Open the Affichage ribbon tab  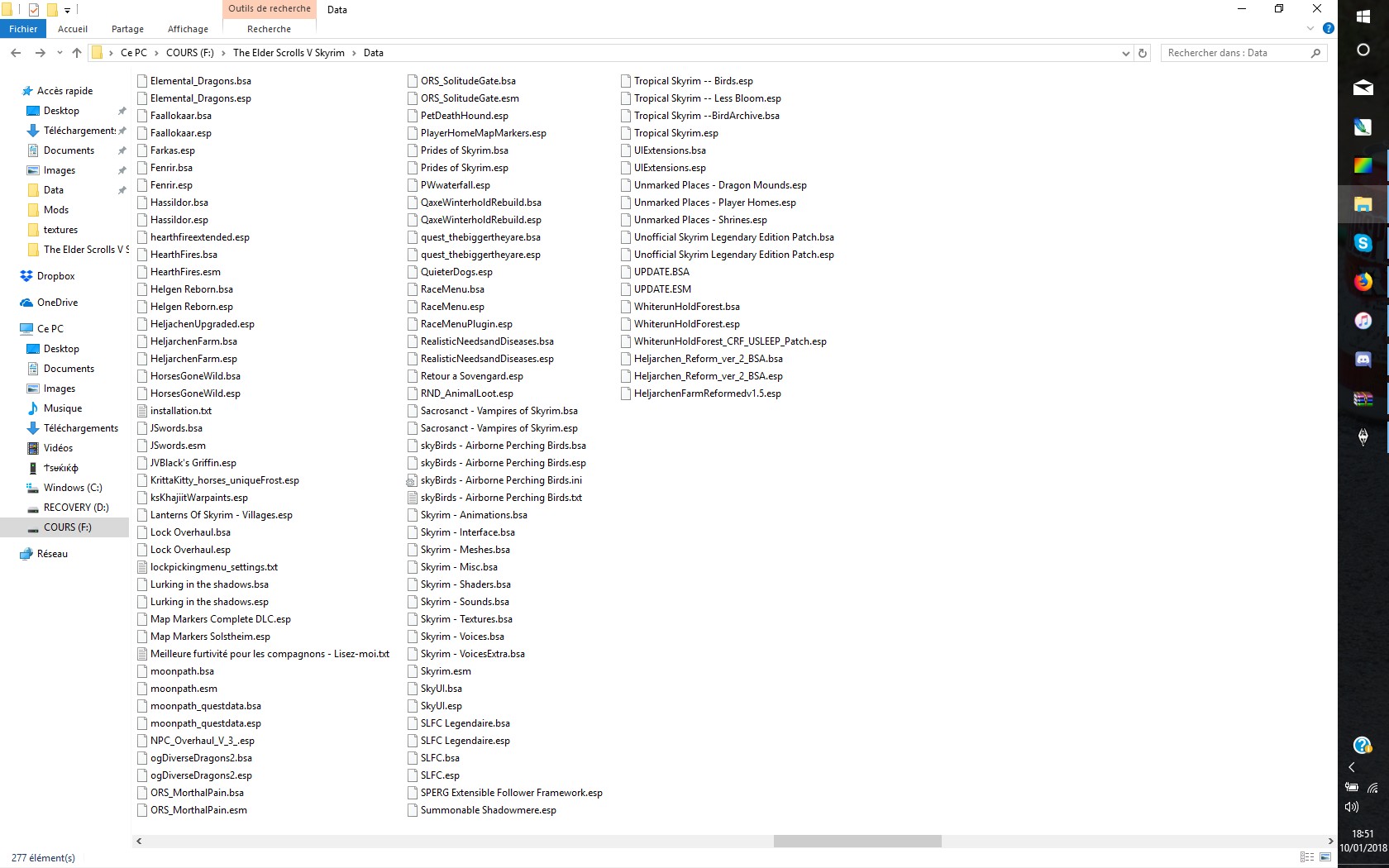coord(188,29)
